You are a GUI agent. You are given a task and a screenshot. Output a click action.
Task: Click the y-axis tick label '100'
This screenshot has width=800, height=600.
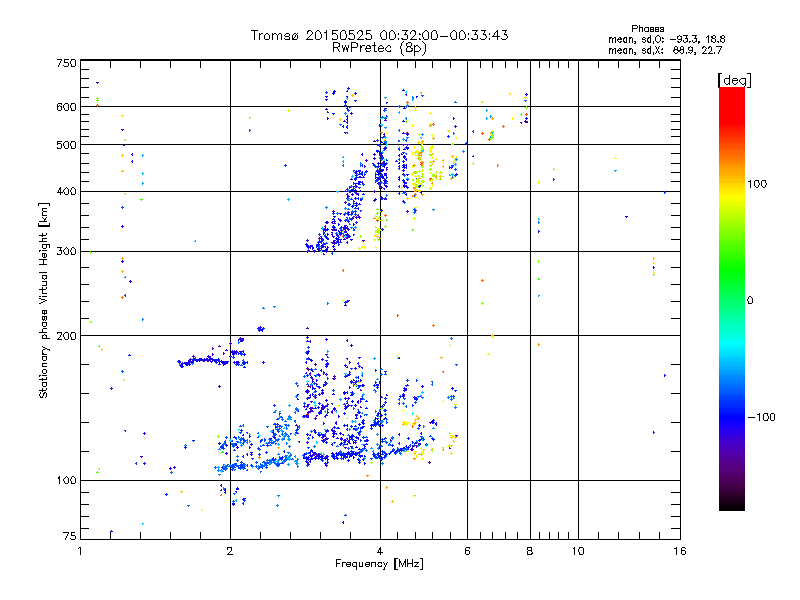66,481
